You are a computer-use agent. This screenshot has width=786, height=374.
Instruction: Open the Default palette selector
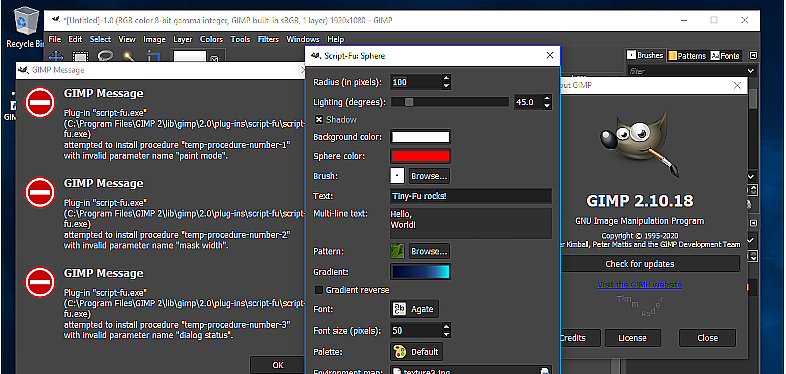[x=416, y=352]
